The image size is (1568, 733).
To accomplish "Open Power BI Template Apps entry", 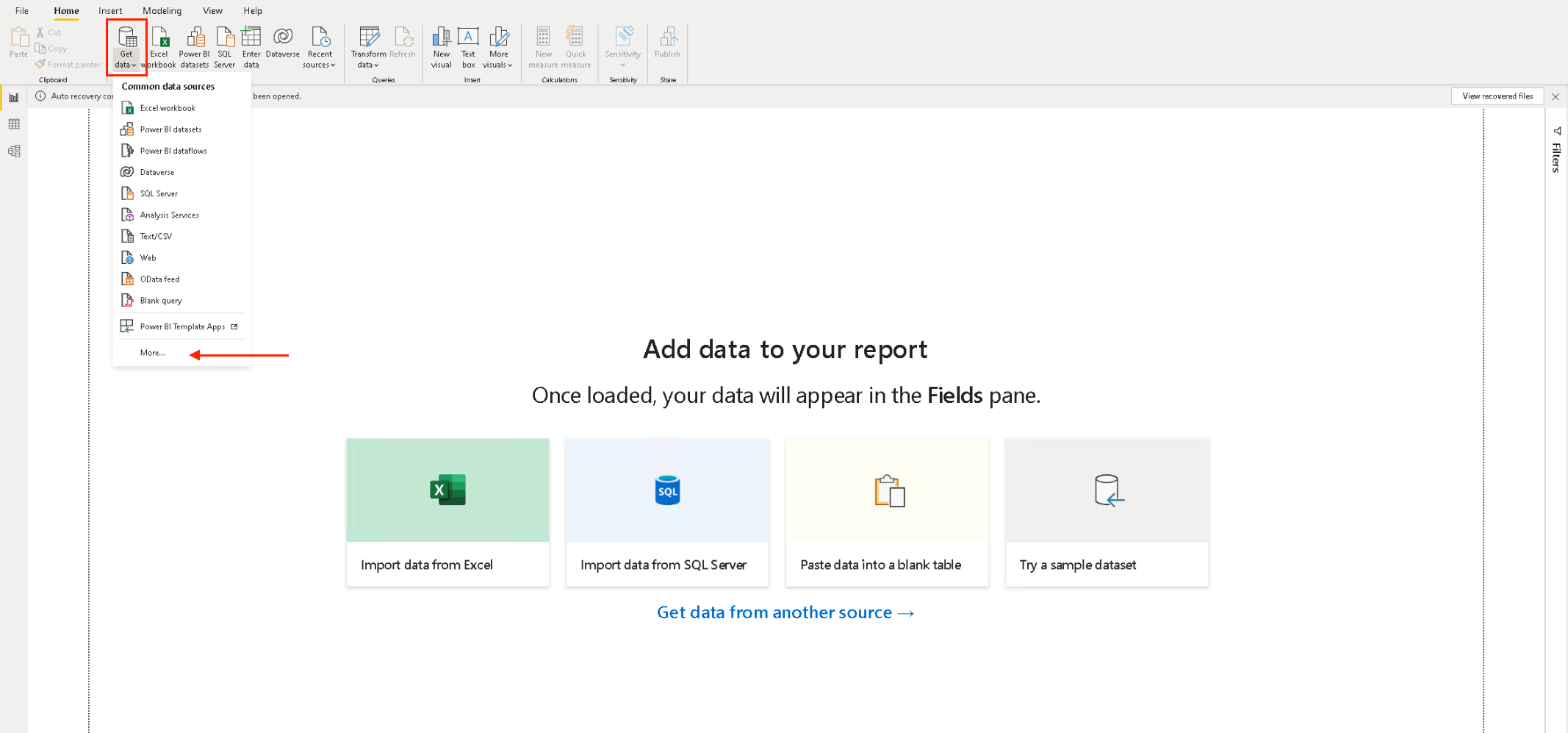I will tap(181, 326).
